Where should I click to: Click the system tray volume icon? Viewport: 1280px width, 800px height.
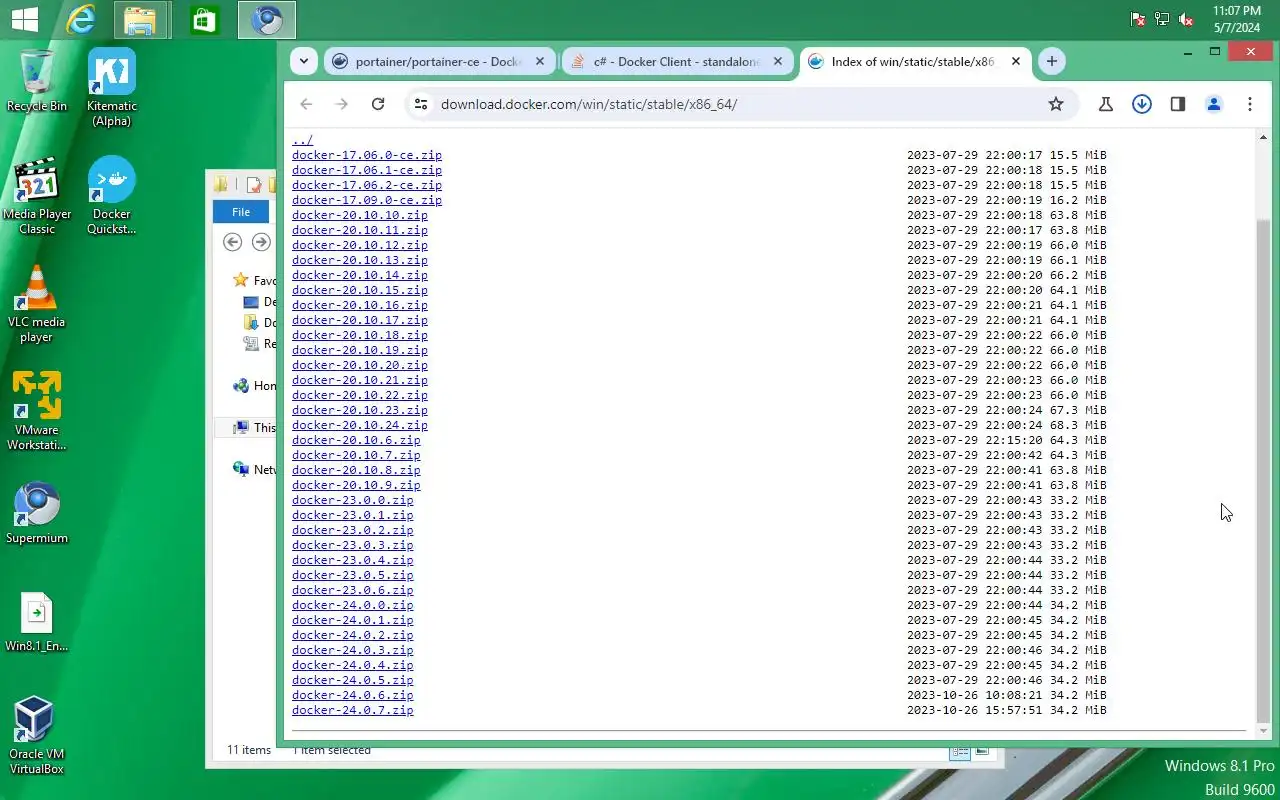click(1186, 19)
